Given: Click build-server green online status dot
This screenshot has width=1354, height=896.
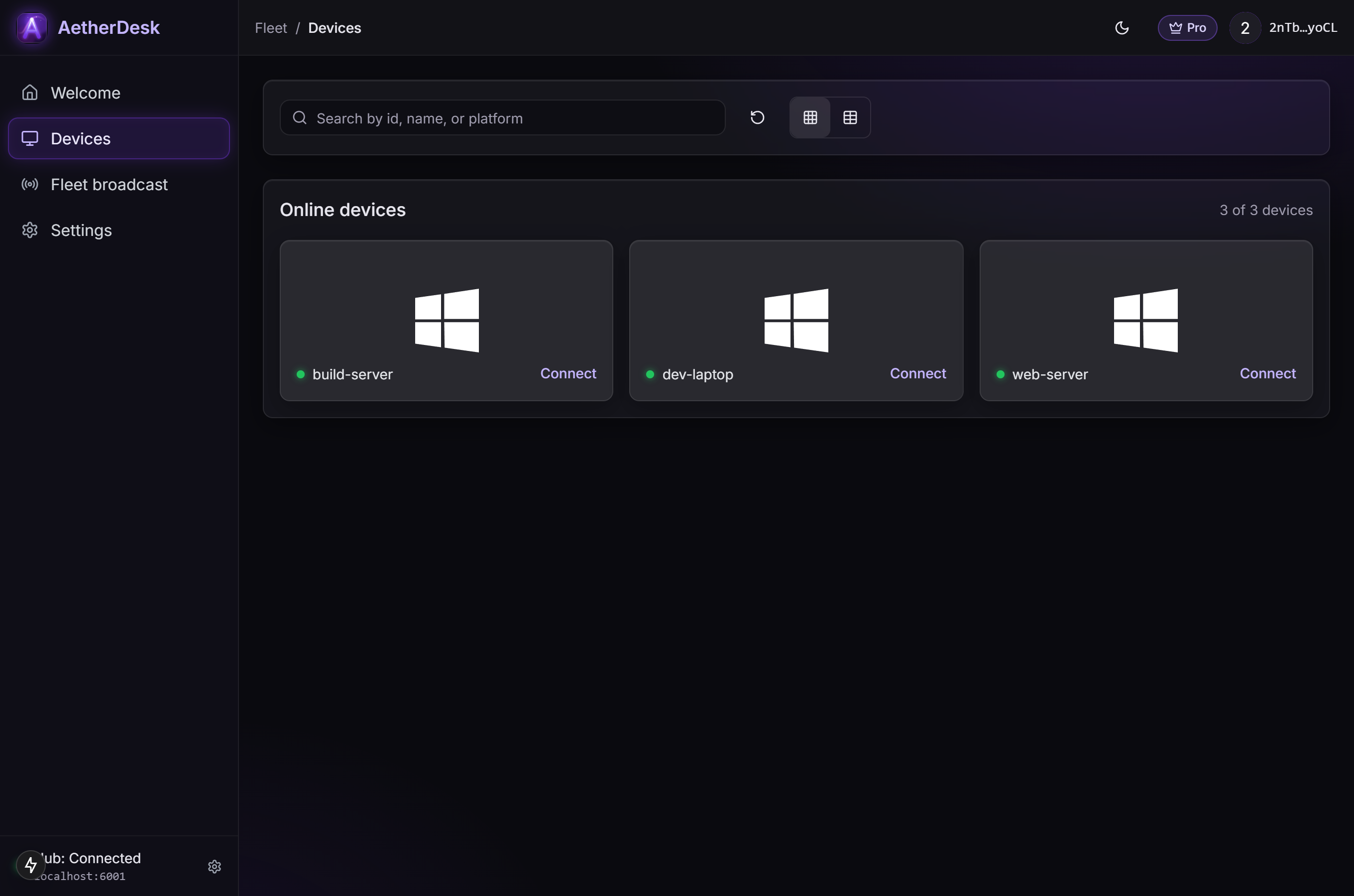Looking at the screenshot, I should click(x=301, y=374).
